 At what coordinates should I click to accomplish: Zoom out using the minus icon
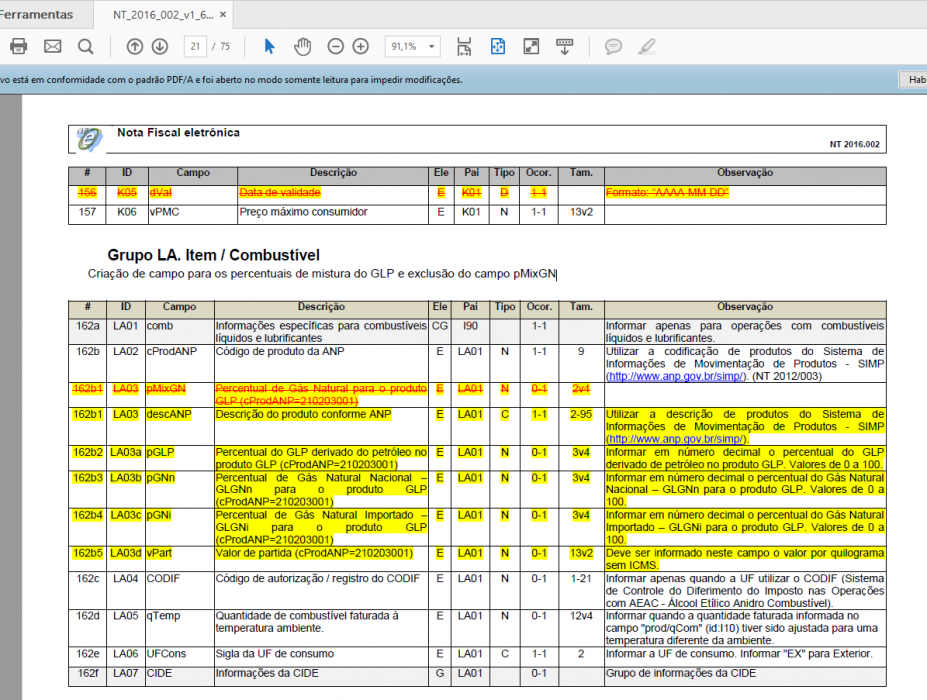335,46
